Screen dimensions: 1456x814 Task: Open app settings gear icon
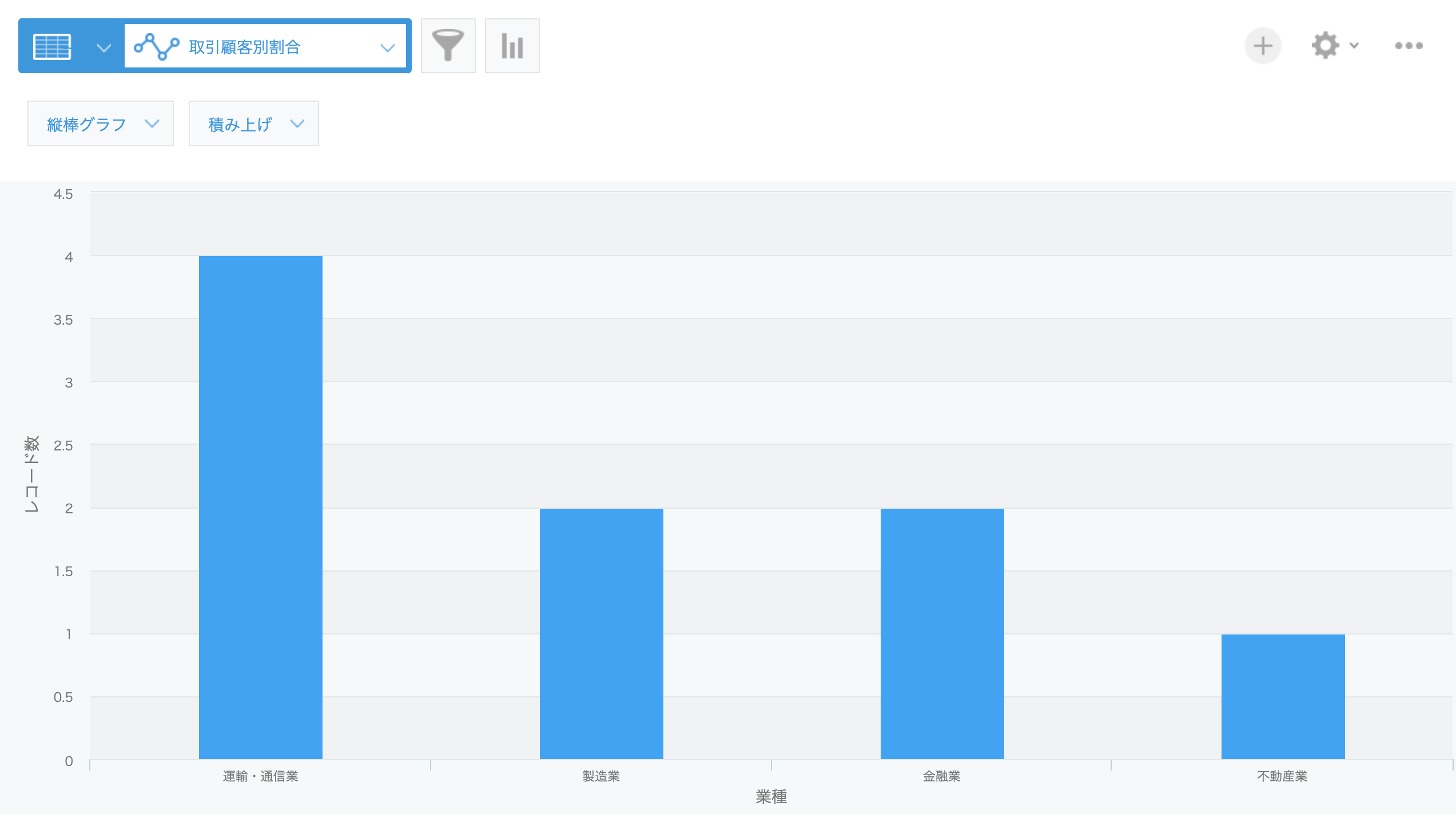click(x=1325, y=46)
